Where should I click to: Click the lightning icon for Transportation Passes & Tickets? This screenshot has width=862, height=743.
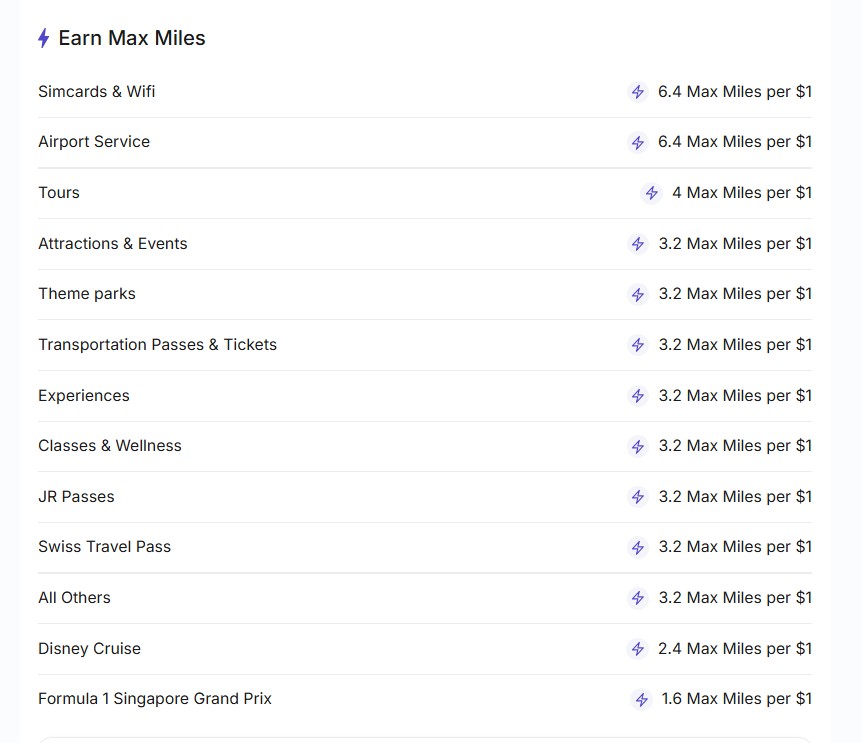pos(638,345)
